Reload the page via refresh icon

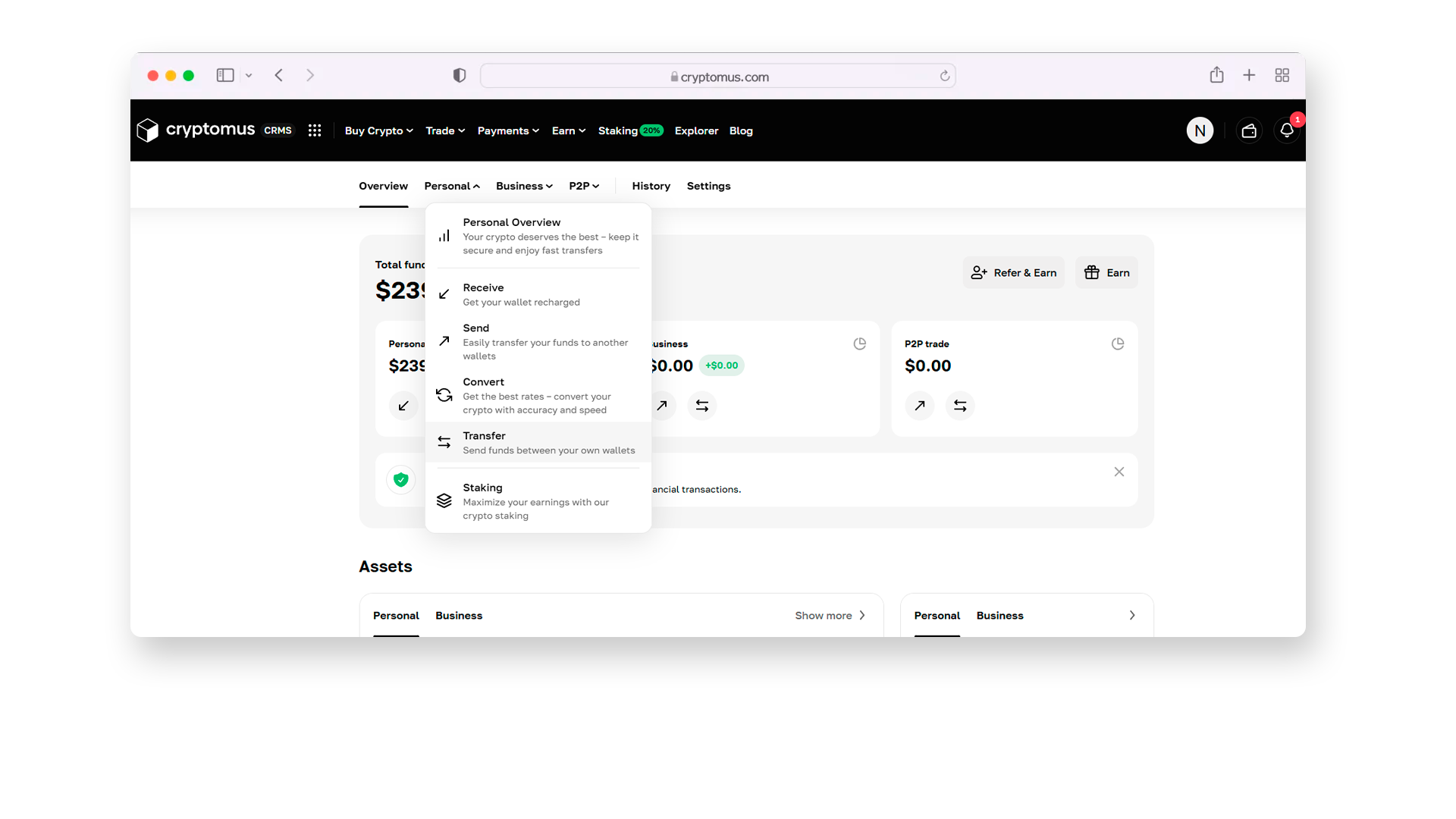pyautogui.click(x=945, y=76)
